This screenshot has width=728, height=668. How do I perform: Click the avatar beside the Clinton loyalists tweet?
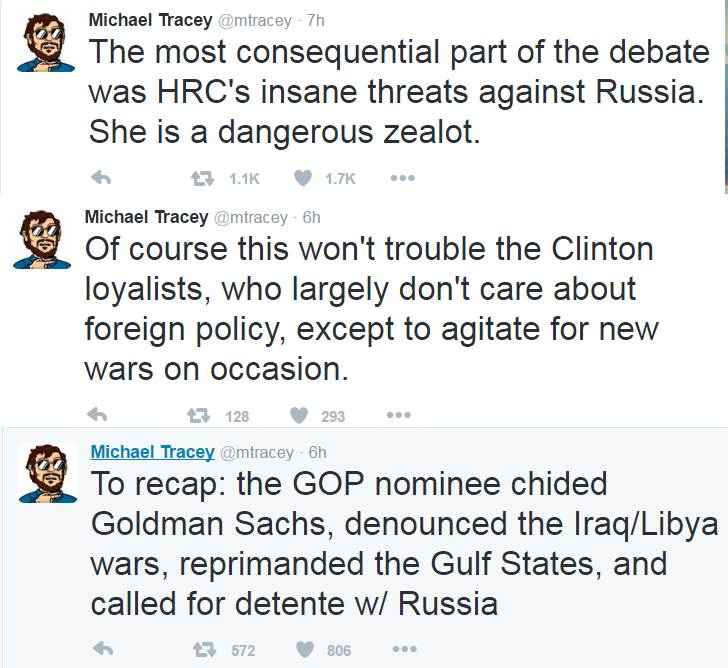click(41, 241)
